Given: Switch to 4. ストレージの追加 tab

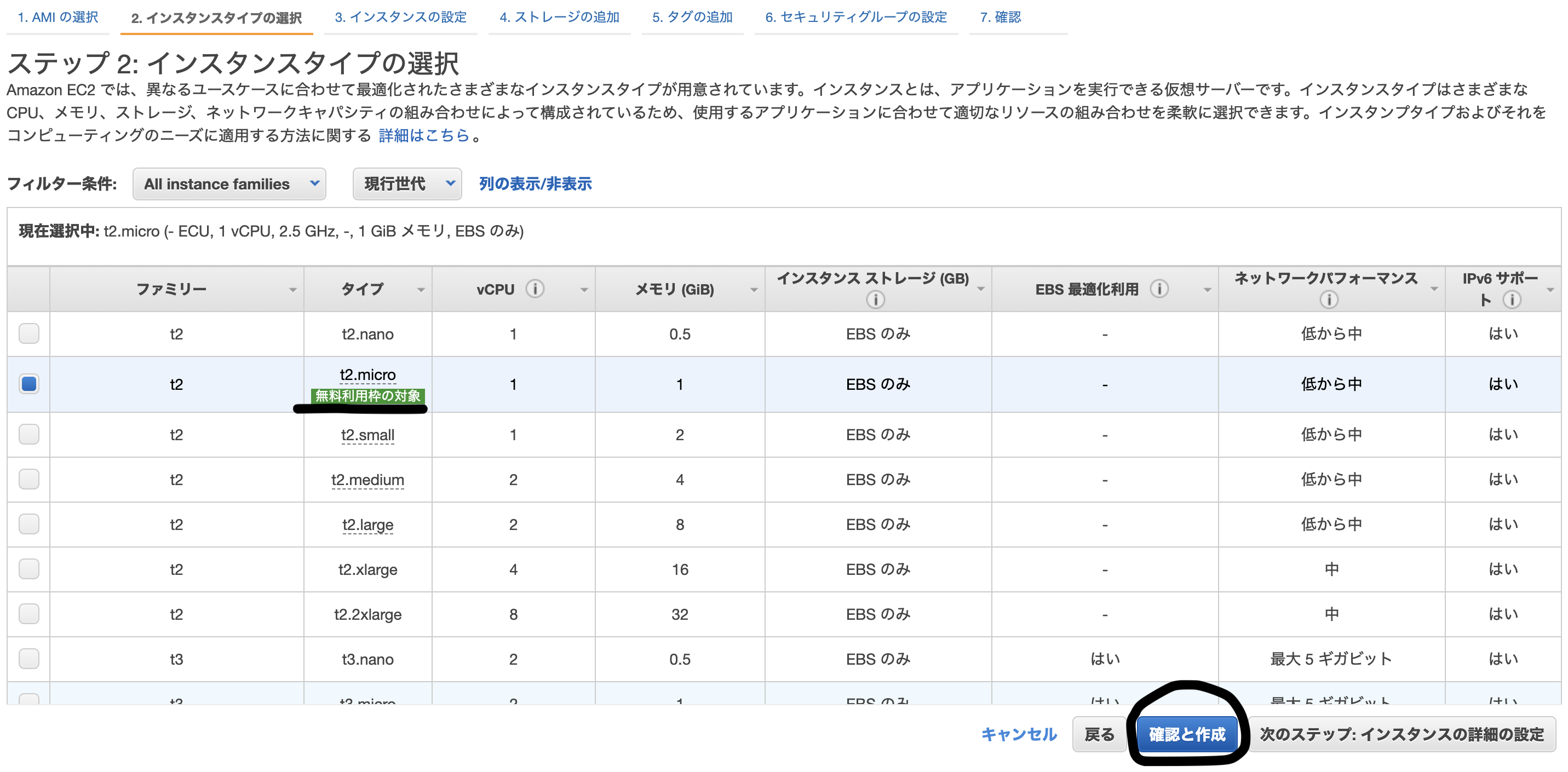Looking at the screenshot, I should [x=559, y=17].
